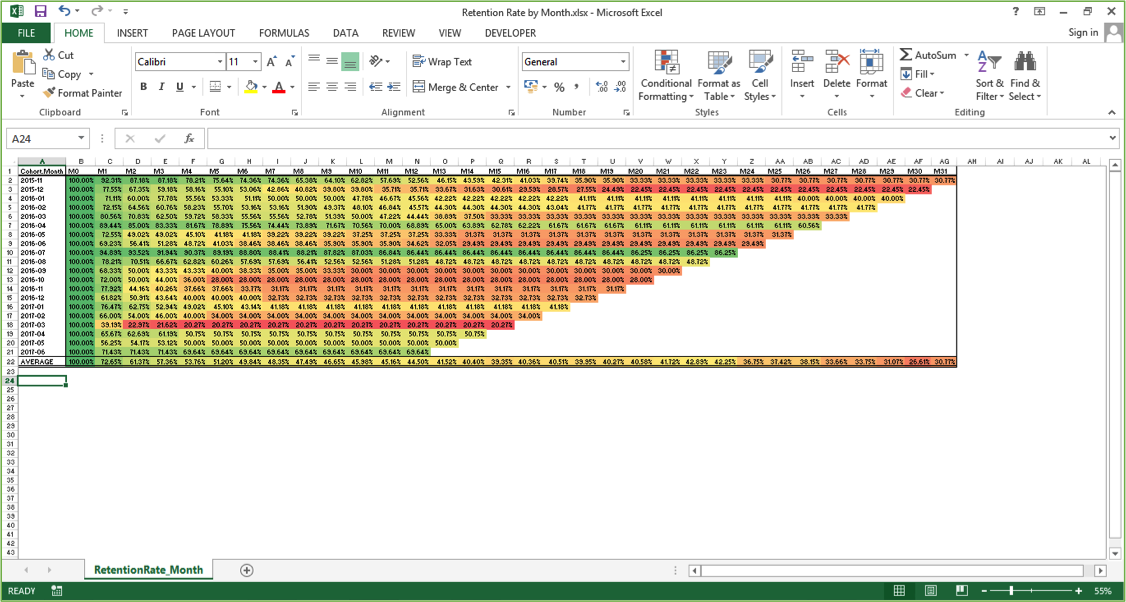Click Decrease Decimal icon
The height and width of the screenshot is (602, 1126).
point(620,87)
